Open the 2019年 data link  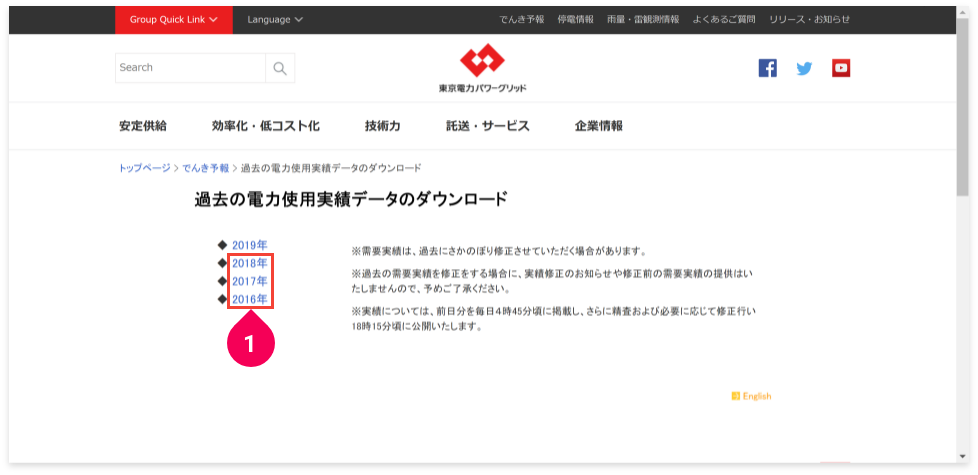(249, 245)
